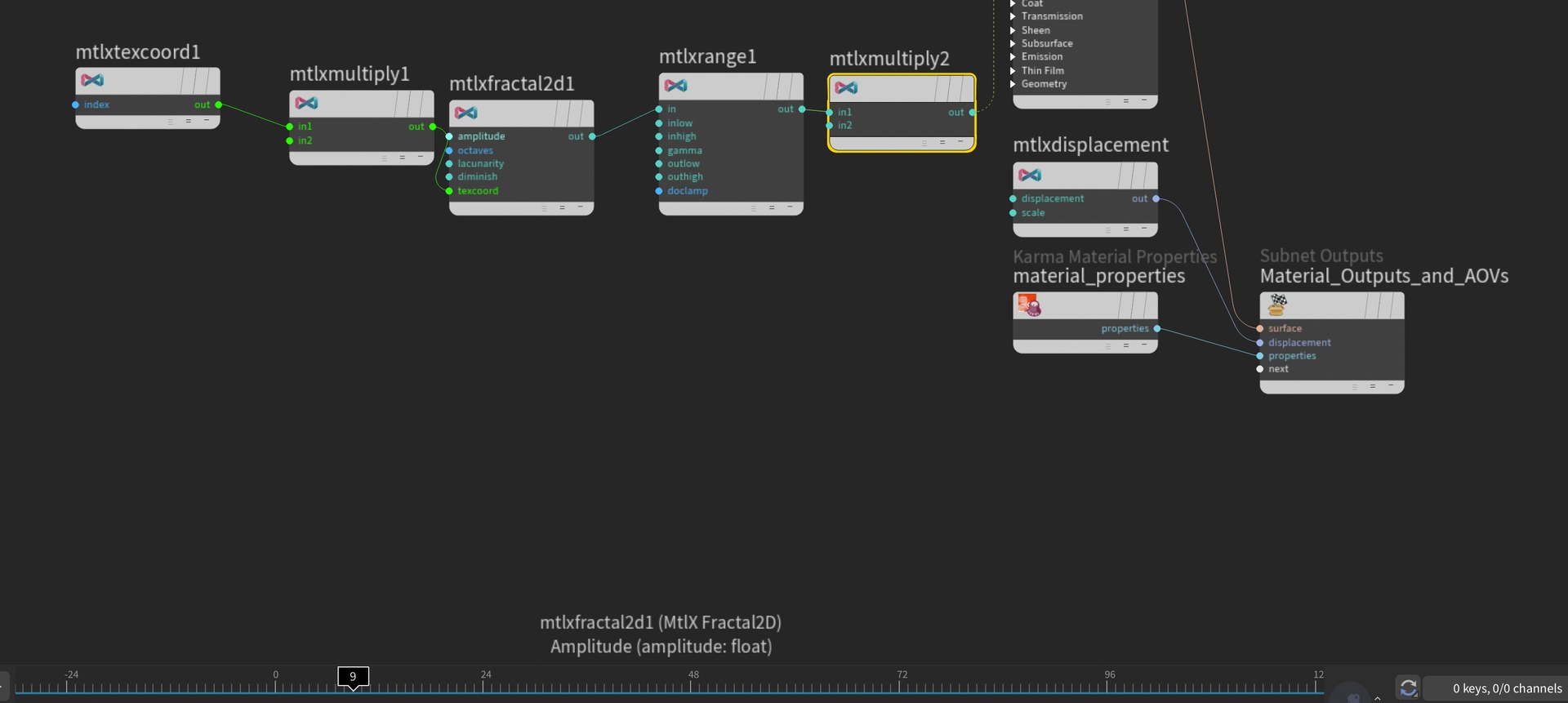1568x703 pixels.
Task: Collapse mtlxtexcoord1 using its minus button
Action: (x=207, y=121)
